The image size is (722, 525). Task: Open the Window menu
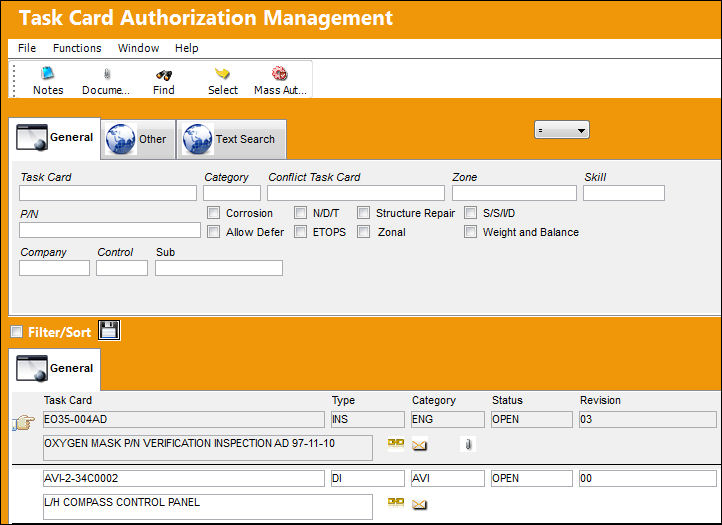[138, 48]
